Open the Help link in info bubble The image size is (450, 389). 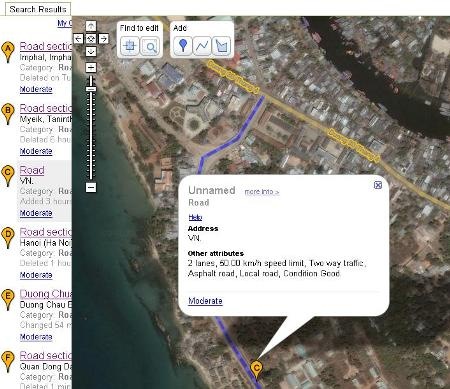[x=195, y=217]
